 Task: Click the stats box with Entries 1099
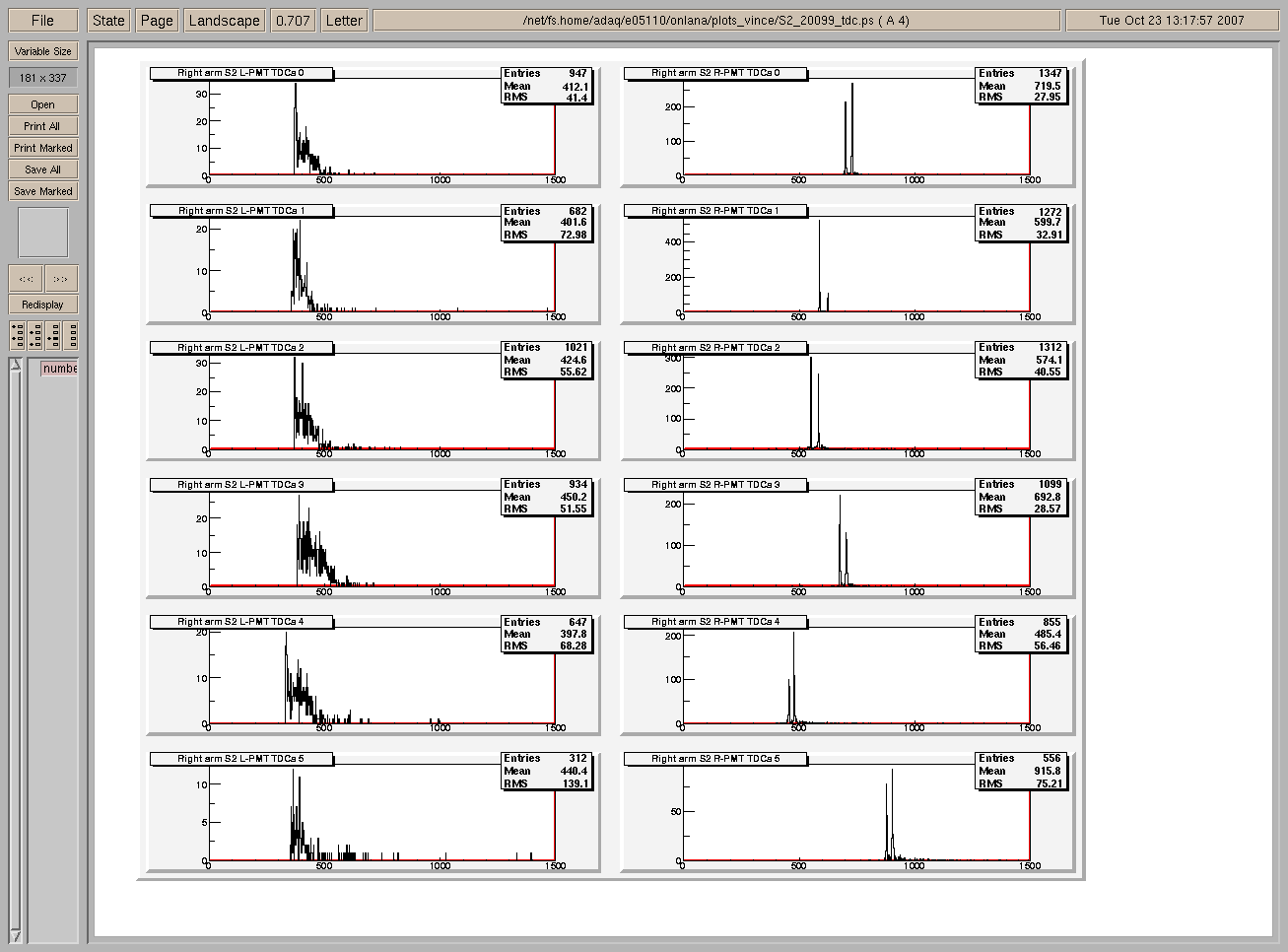tap(1021, 497)
